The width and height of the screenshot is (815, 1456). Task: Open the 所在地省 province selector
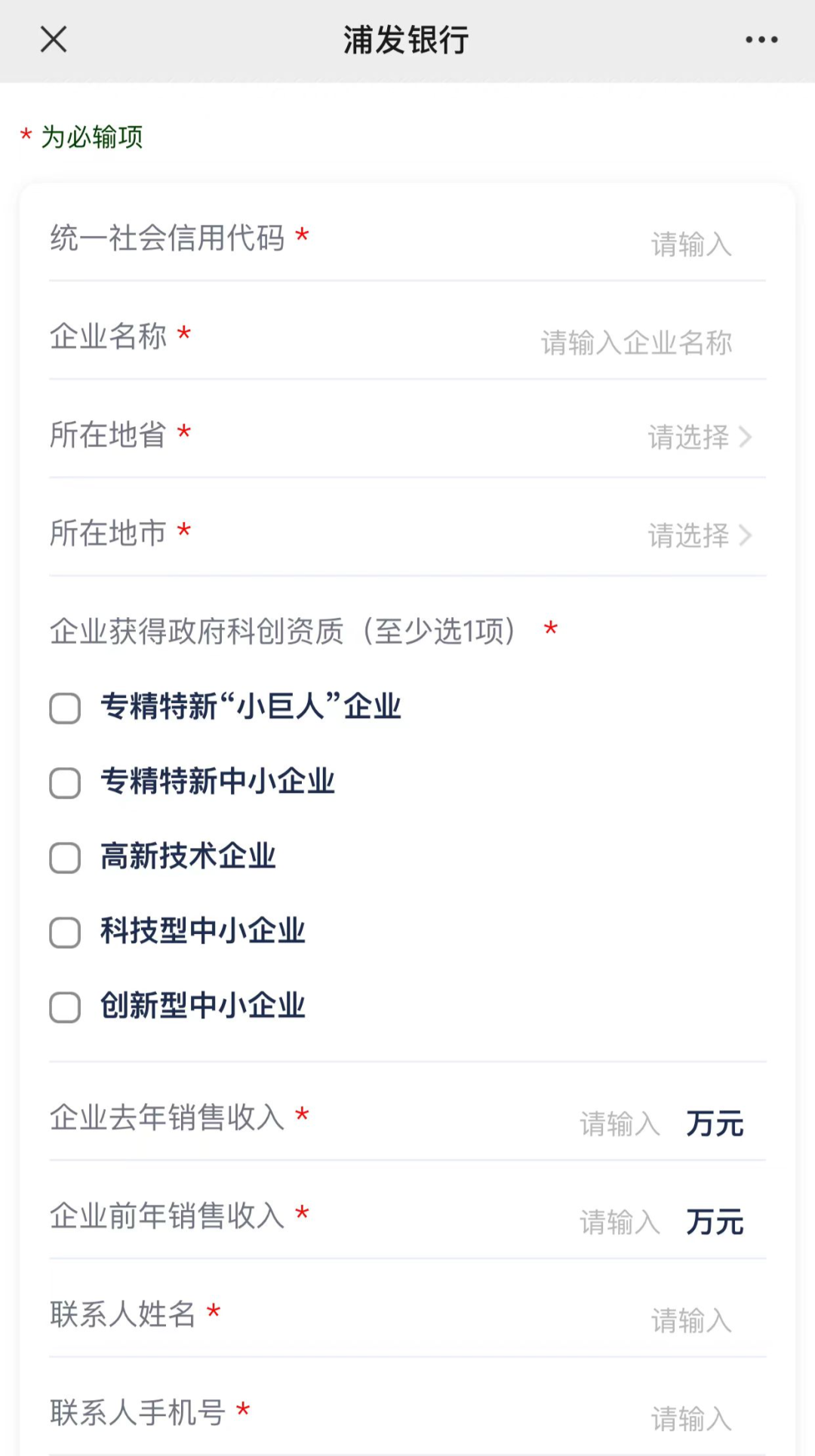click(688, 437)
